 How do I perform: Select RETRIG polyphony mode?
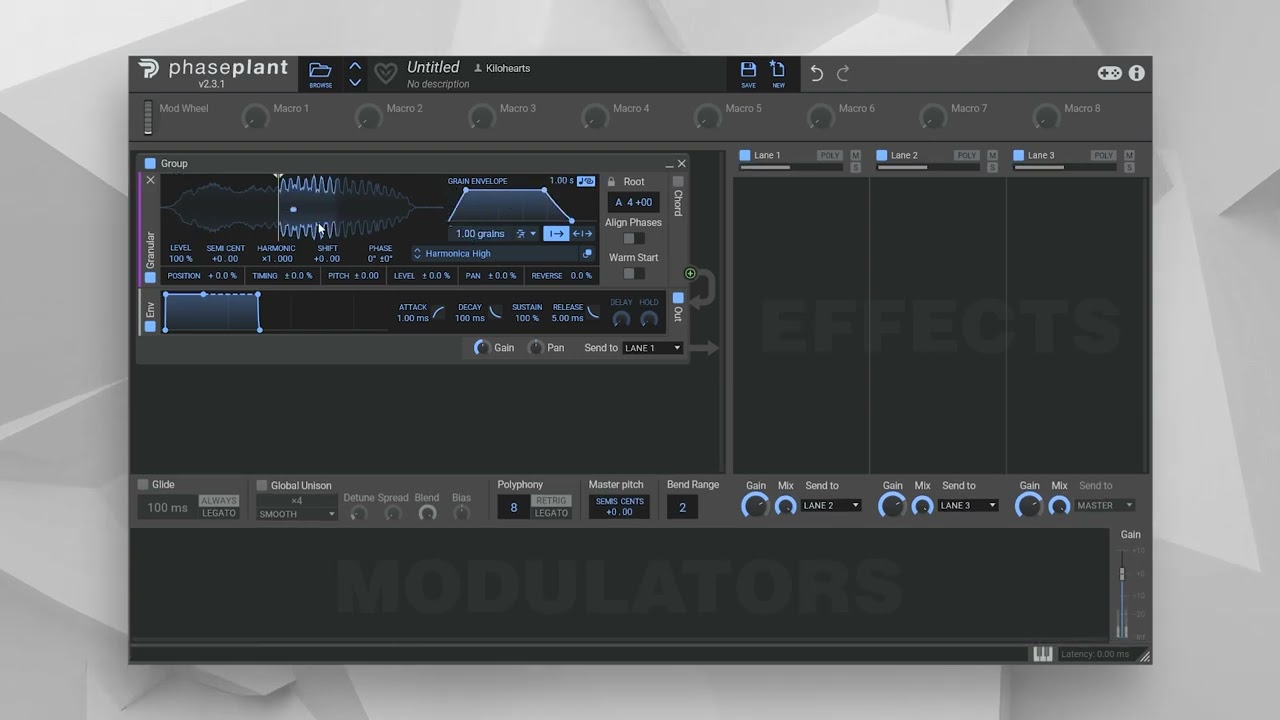pyautogui.click(x=551, y=501)
